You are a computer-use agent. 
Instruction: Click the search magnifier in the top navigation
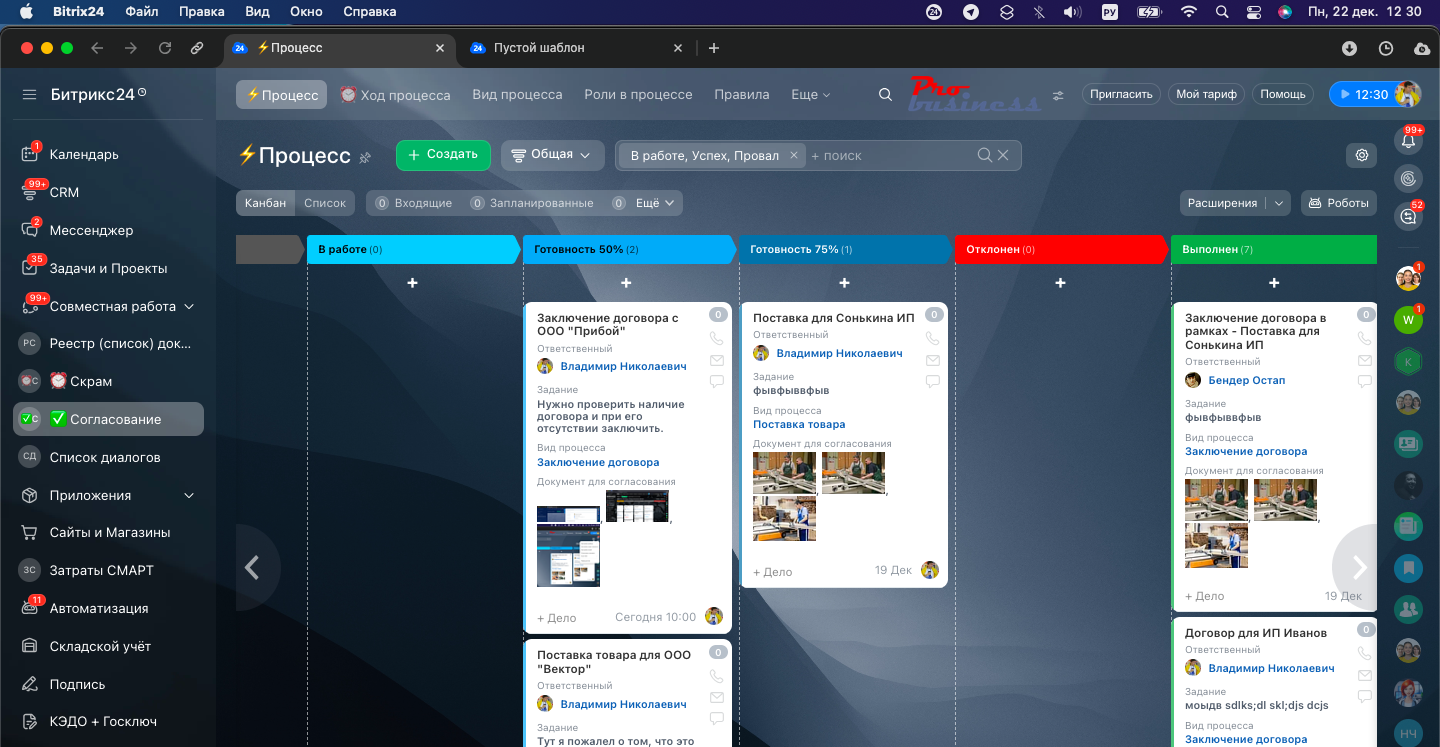pos(885,94)
